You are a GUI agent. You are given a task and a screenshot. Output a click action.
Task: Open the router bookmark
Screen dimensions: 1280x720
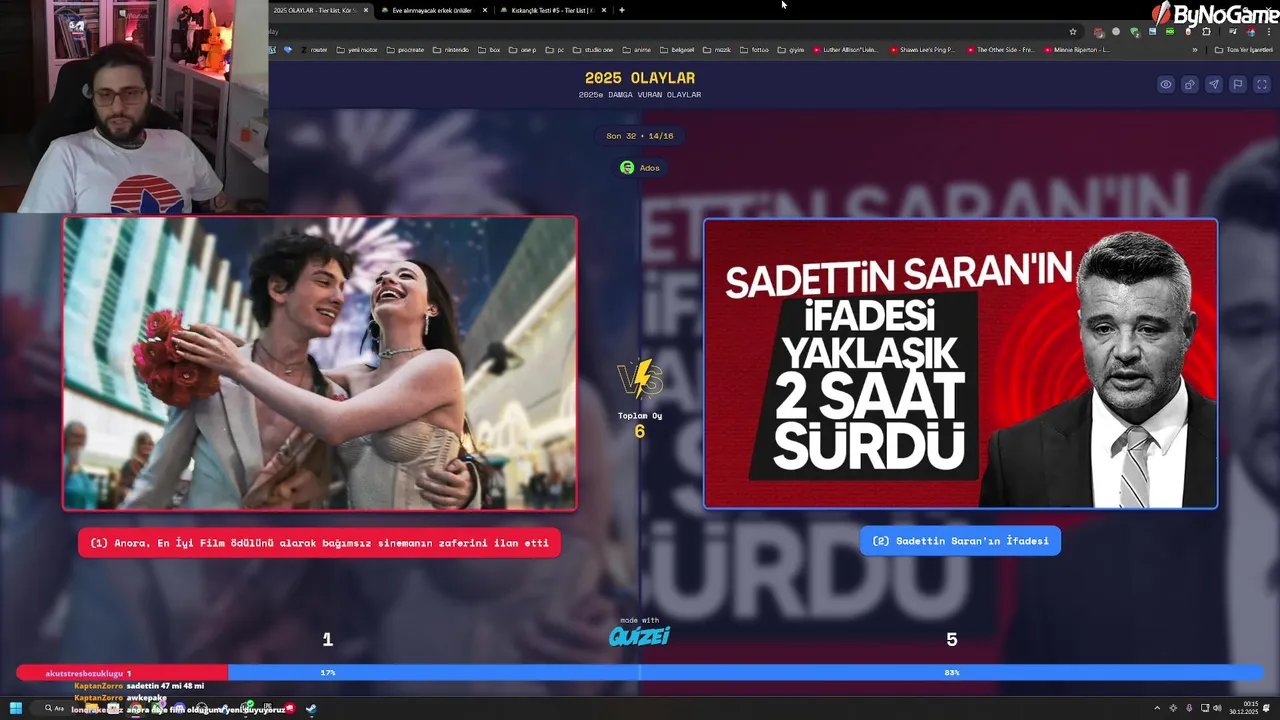[314, 49]
